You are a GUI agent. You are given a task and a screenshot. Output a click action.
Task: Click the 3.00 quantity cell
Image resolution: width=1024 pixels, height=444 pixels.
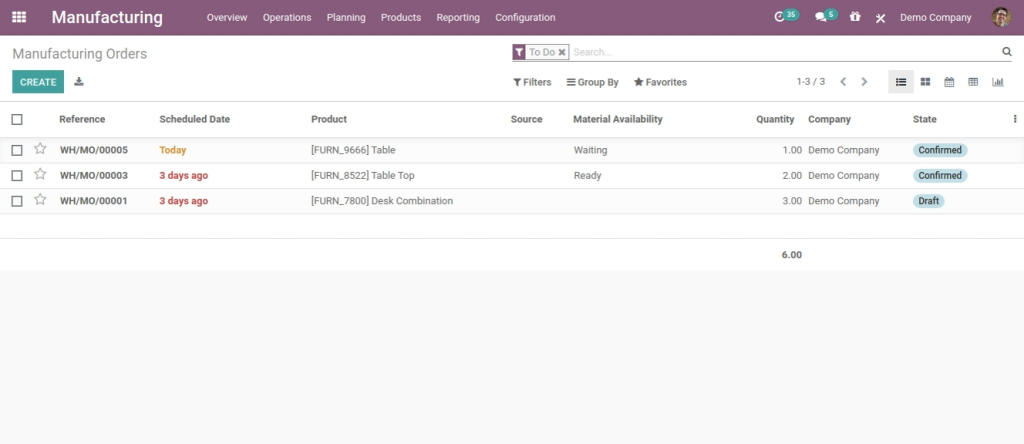[x=792, y=201]
